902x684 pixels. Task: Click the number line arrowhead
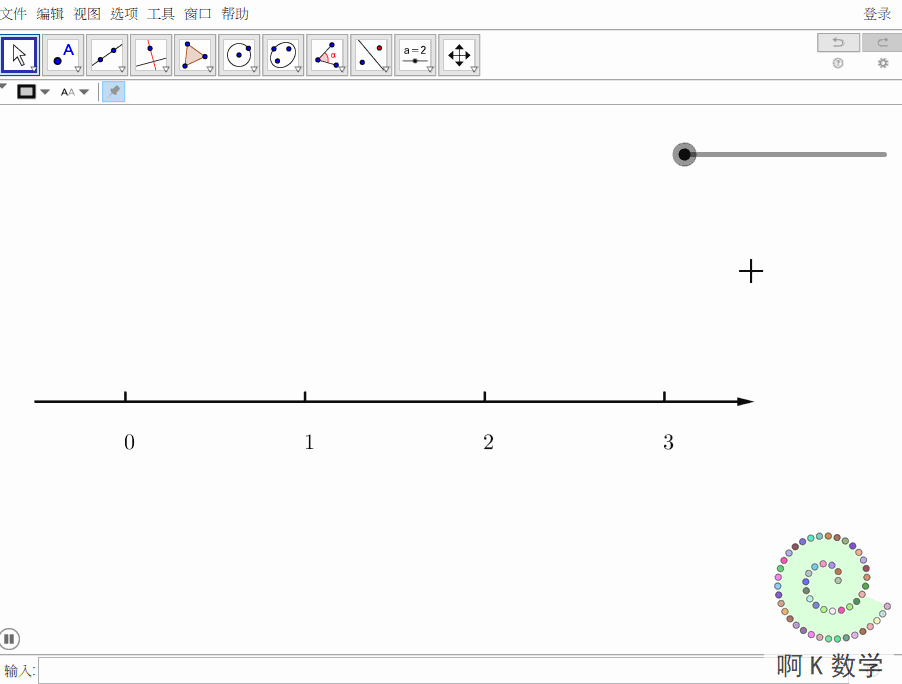[x=746, y=402]
